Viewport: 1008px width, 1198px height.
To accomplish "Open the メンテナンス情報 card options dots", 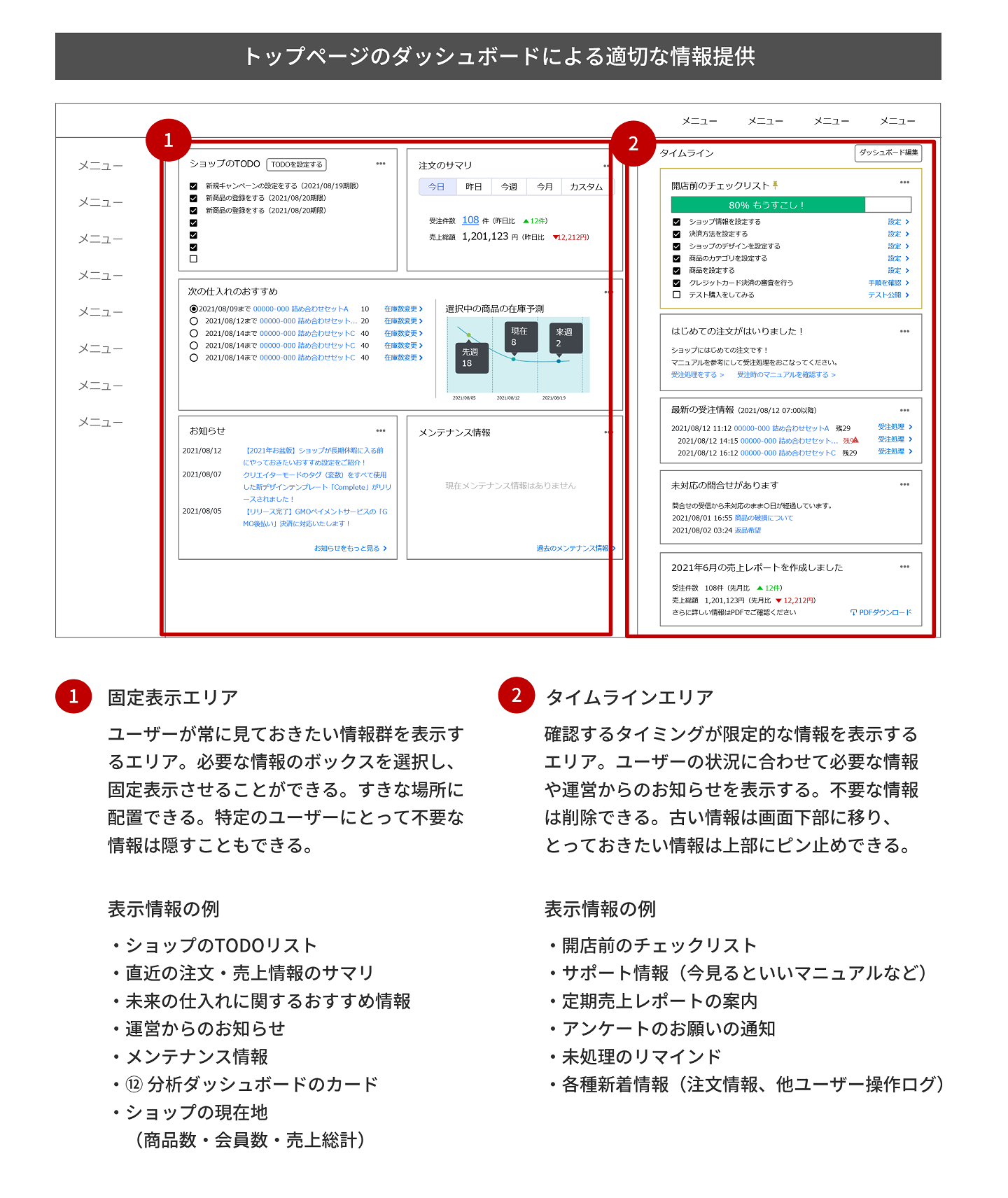I will (608, 432).
